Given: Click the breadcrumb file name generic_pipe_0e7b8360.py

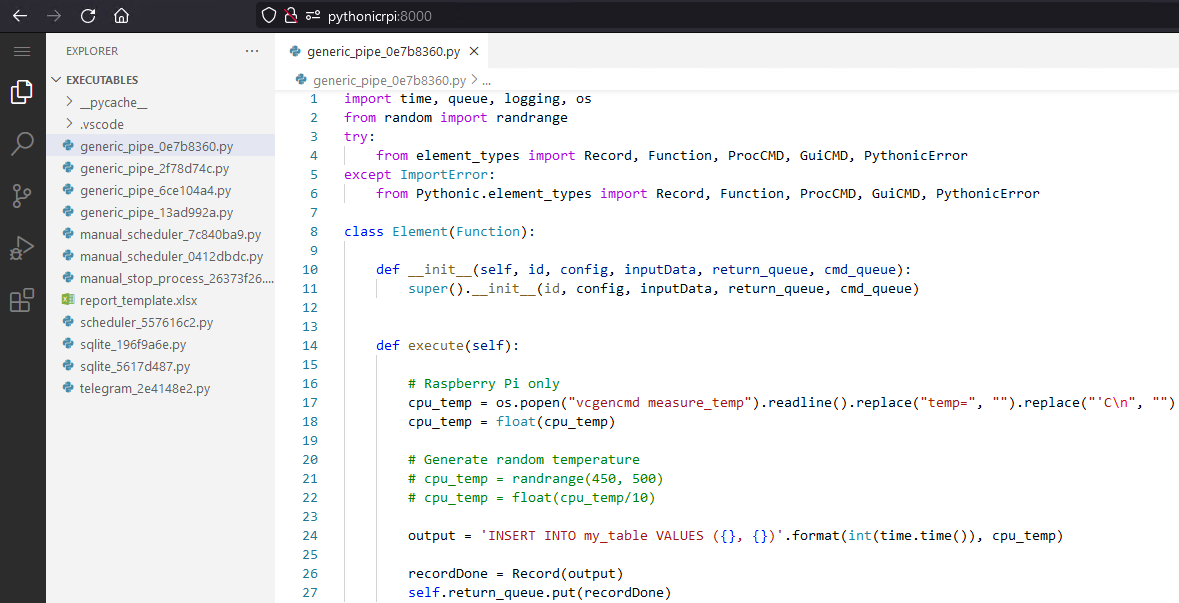Looking at the screenshot, I should pyautogui.click(x=389, y=80).
